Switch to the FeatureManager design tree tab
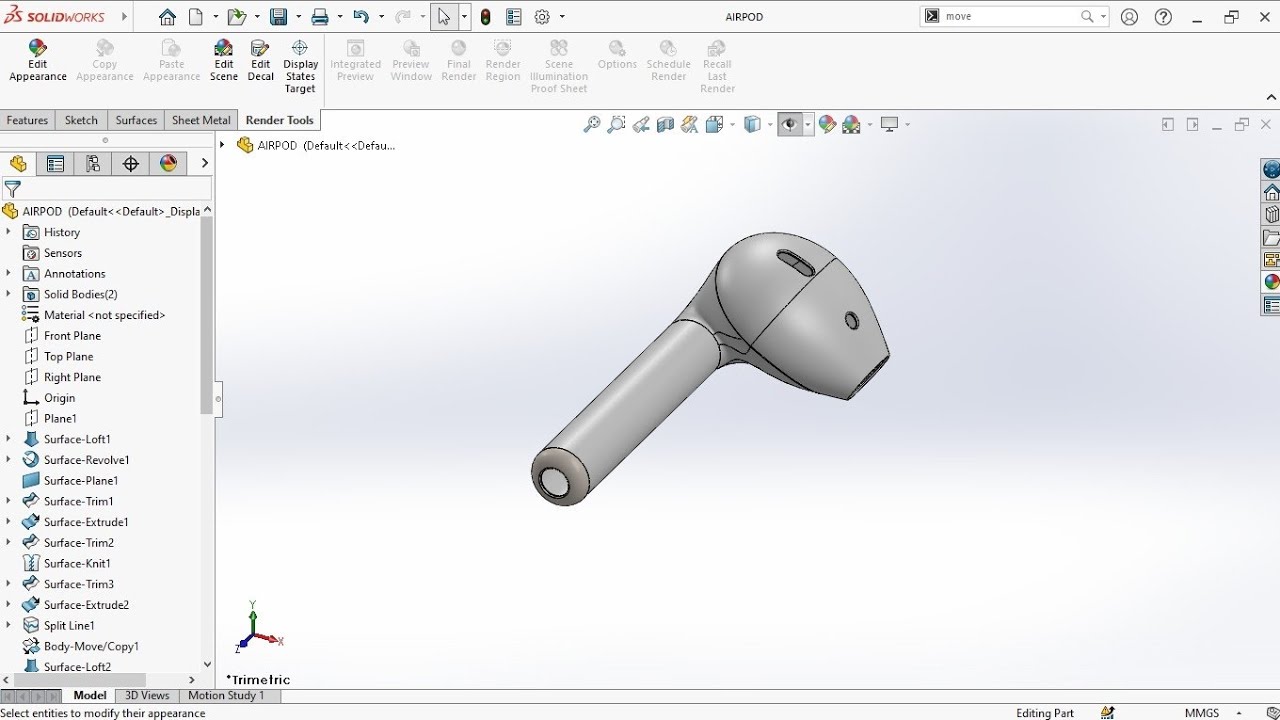Screen dimensions: 1280x720 (18, 164)
